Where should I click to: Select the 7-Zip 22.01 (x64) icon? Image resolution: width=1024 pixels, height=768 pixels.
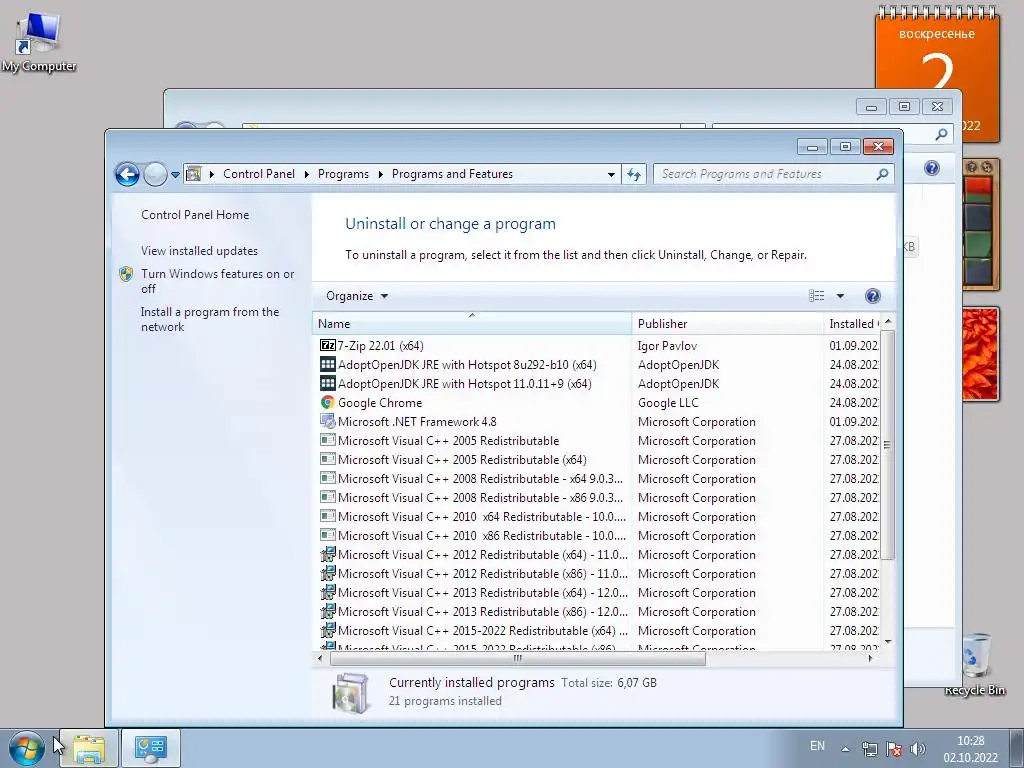[327, 345]
